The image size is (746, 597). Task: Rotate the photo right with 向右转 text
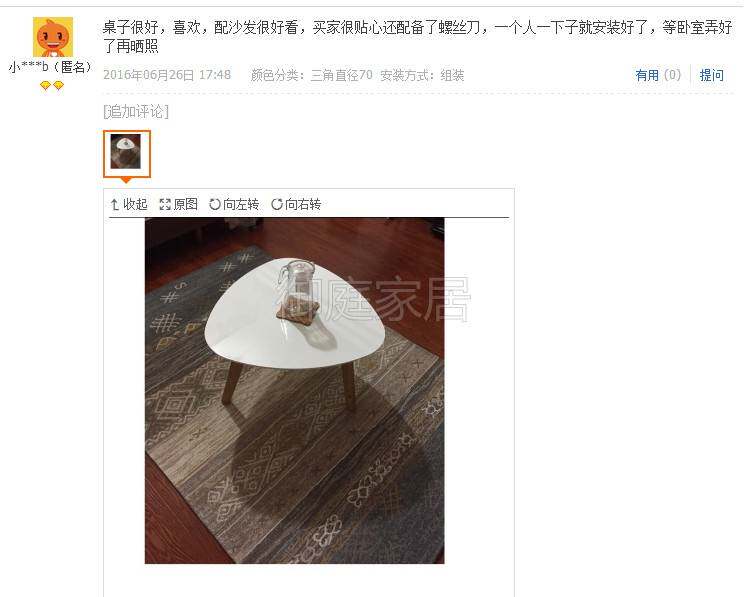pyautogui.click(x=303, y=205)
